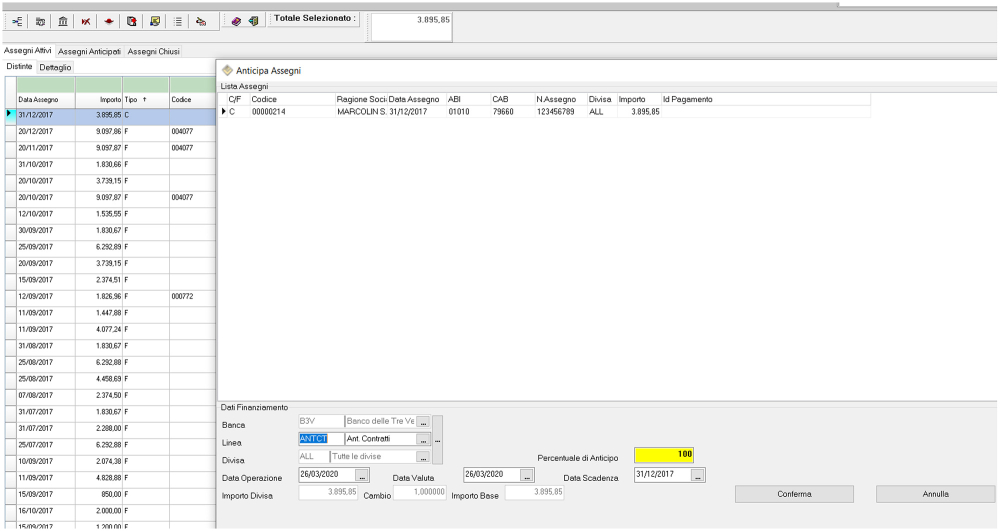Open the Linea lookup ellipsis button
Image resolution: width=1000 pixels, height=531 pixels.
[423, 439]
